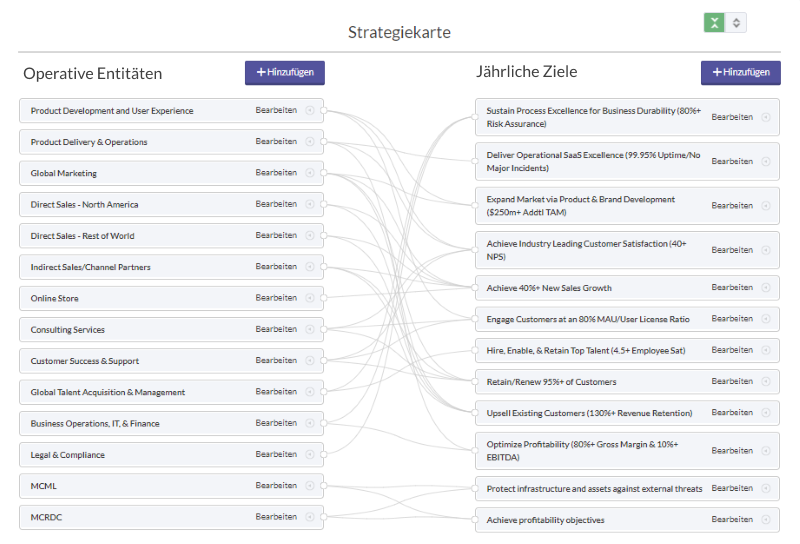This screenshot has height=544, width=800.
Task: Select the Customer Success & Support entity
Action: click(x=171, y=361)
